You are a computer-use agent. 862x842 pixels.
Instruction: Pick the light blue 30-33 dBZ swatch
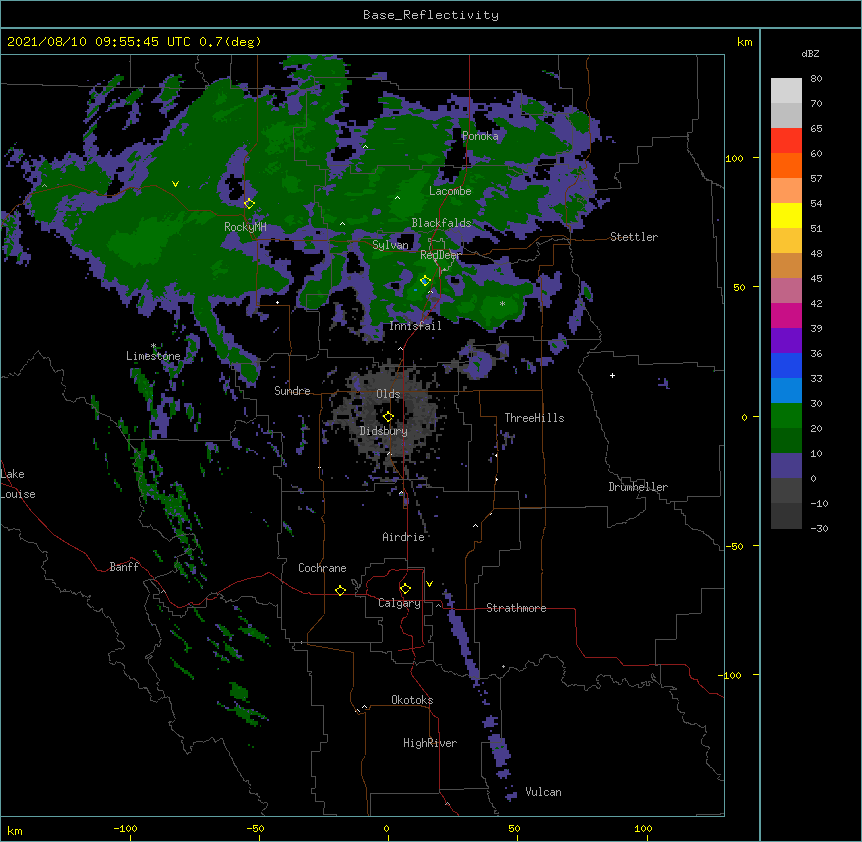pyautogui.click(x=786, y=391)
